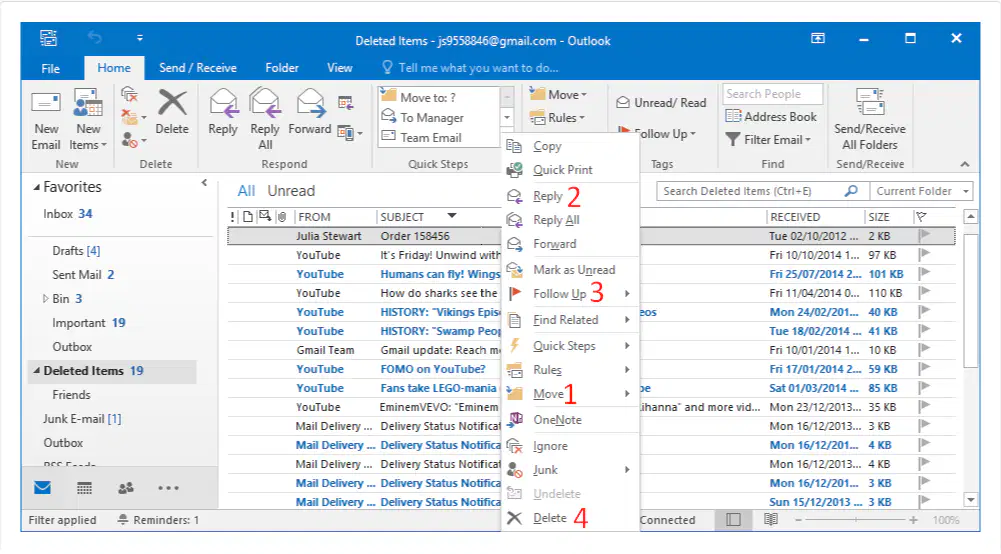The image size is (1001, 554).
Task: Click the Reply icon in the ribbon
Action: (x=223, y=103)
